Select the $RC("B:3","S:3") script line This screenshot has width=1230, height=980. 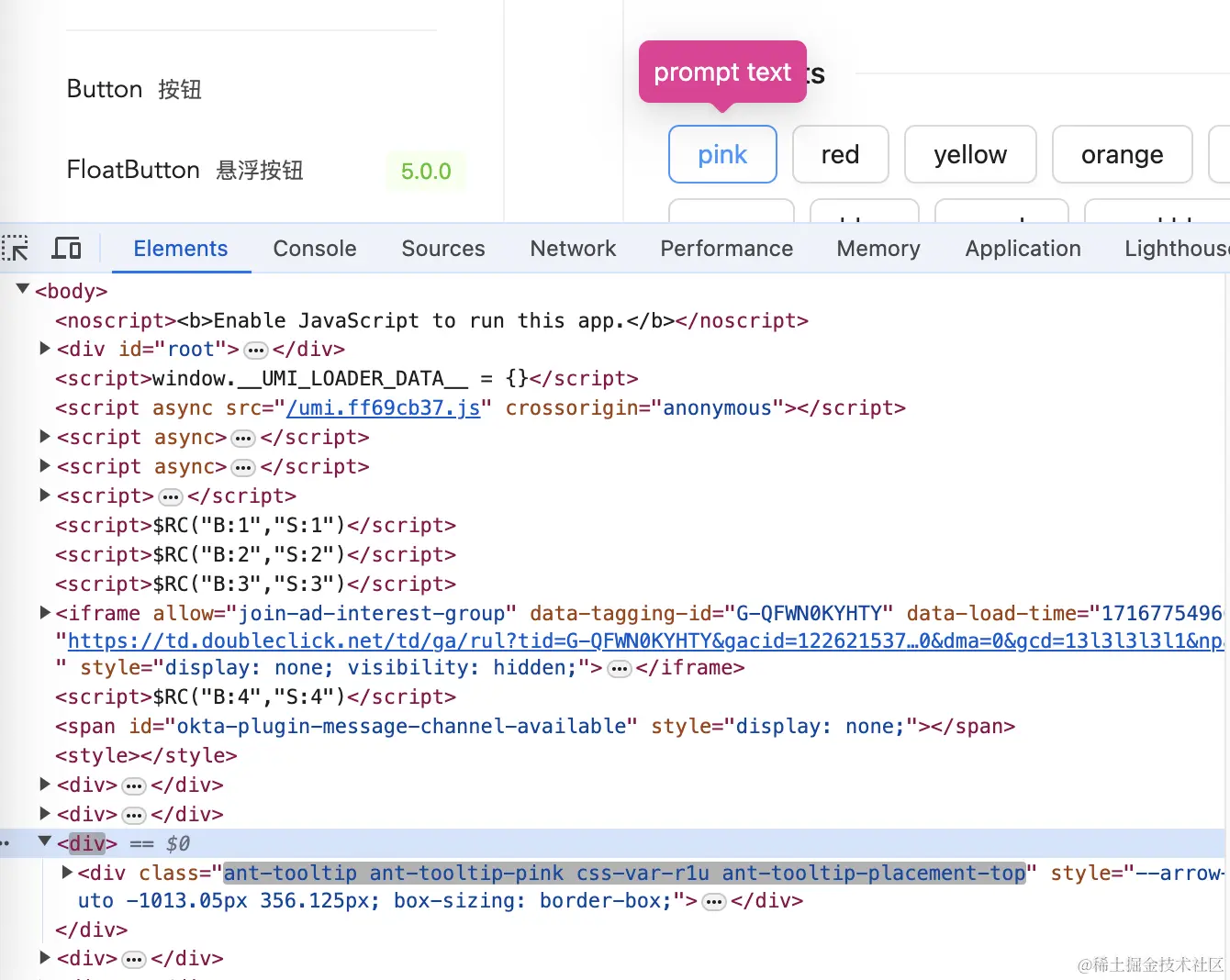click(255, 584)
